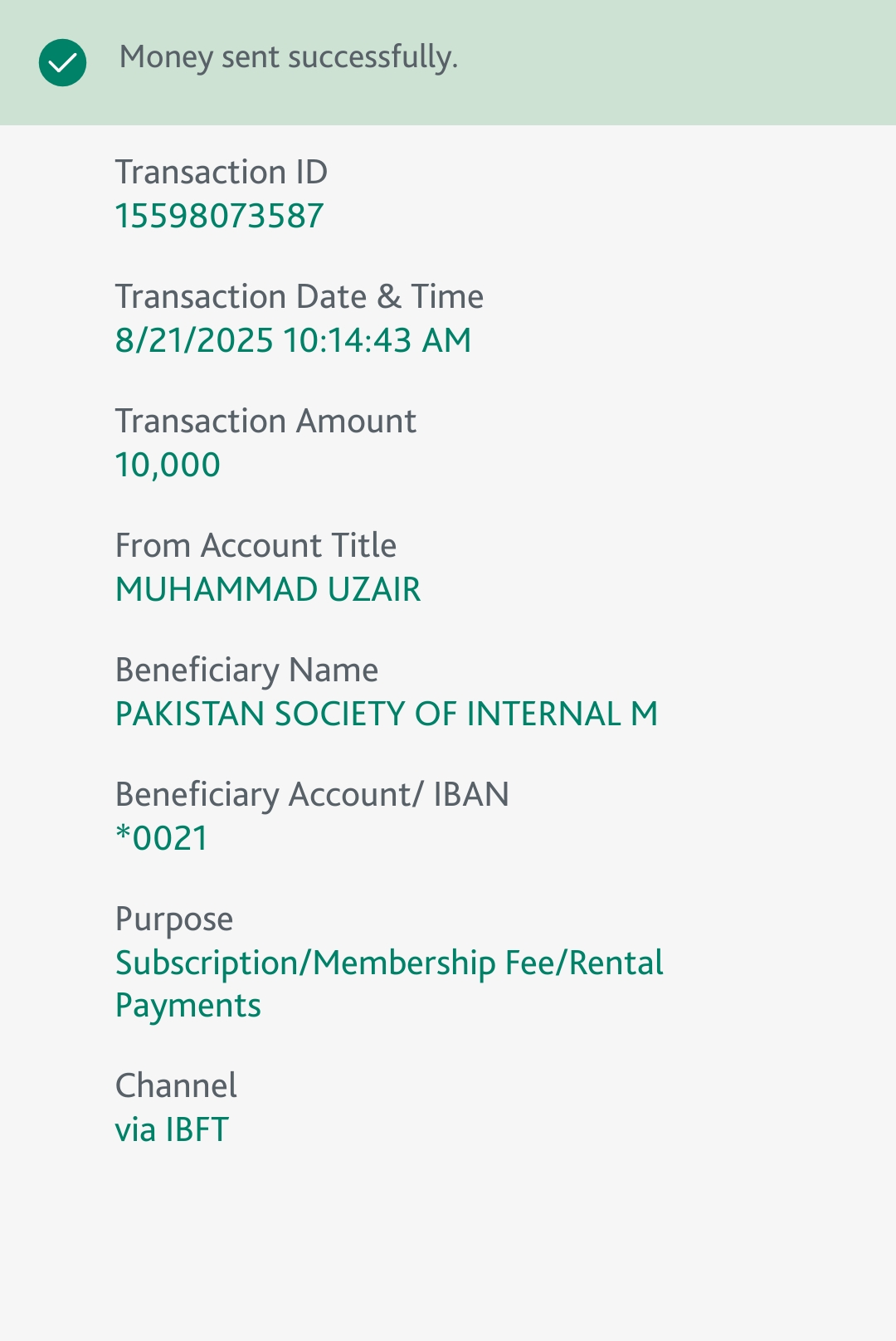Image resolution: width=896 pixels, height=1341 pixels.
Task: Tap beneficiary PAKISTAN SOCIETY OF INTERNAL M
Action: coord(387,714)
